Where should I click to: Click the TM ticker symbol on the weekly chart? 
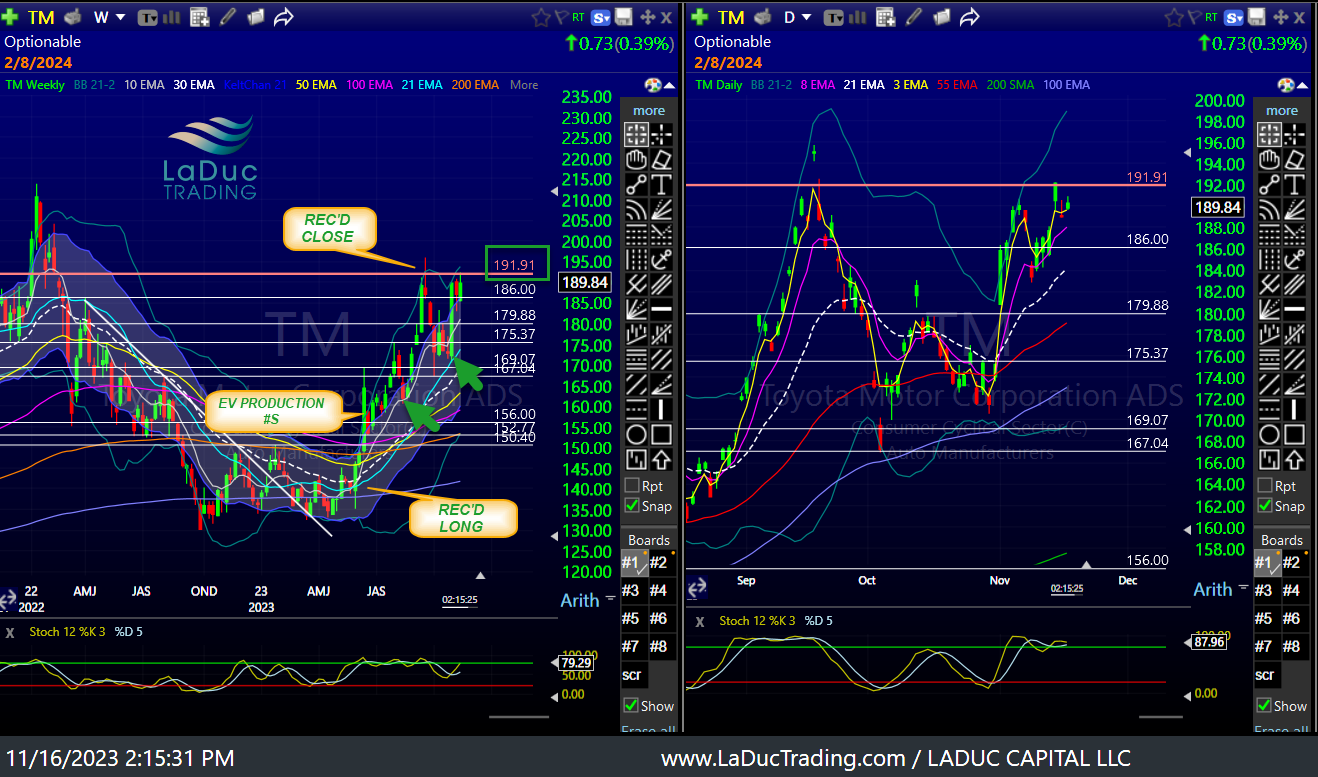tap(41, 16)
